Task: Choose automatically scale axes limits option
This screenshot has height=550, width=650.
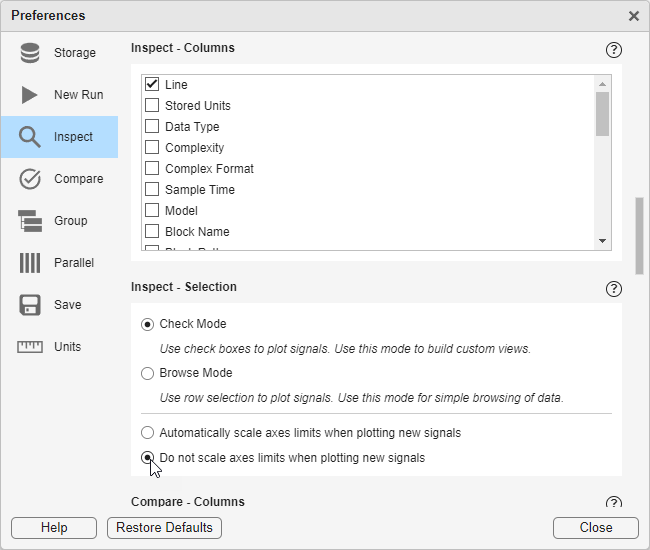Action: pos(148,433)
